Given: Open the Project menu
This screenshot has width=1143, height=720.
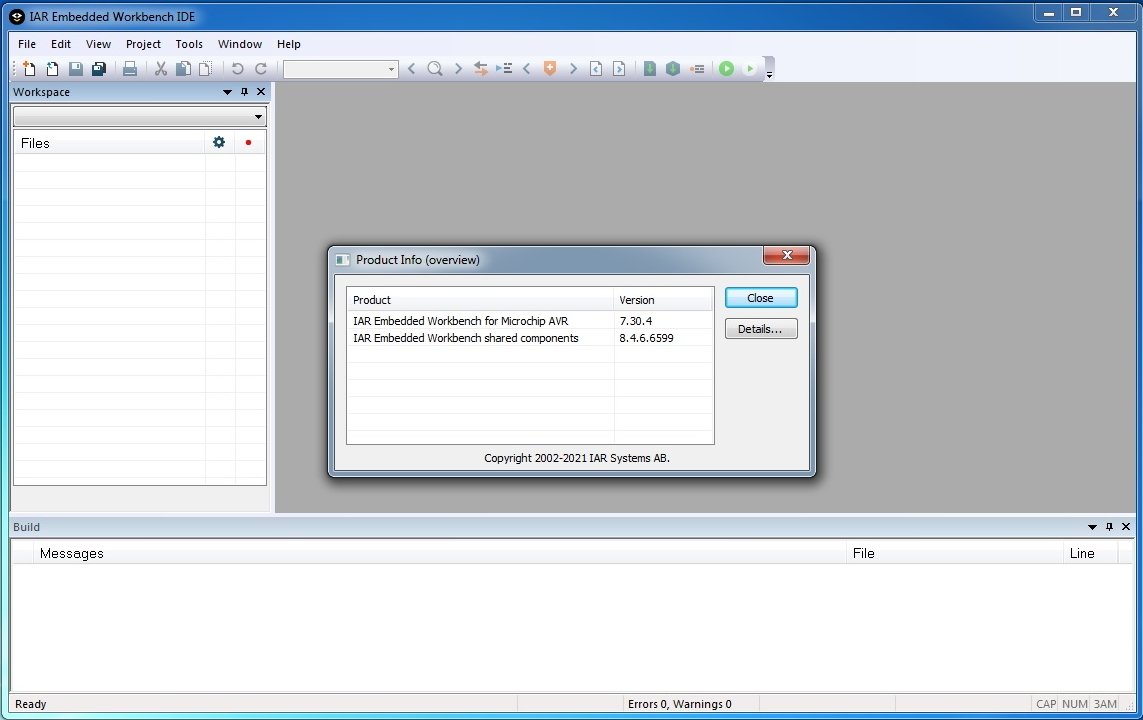Looking at the screenshot, I should pos(143,44).
